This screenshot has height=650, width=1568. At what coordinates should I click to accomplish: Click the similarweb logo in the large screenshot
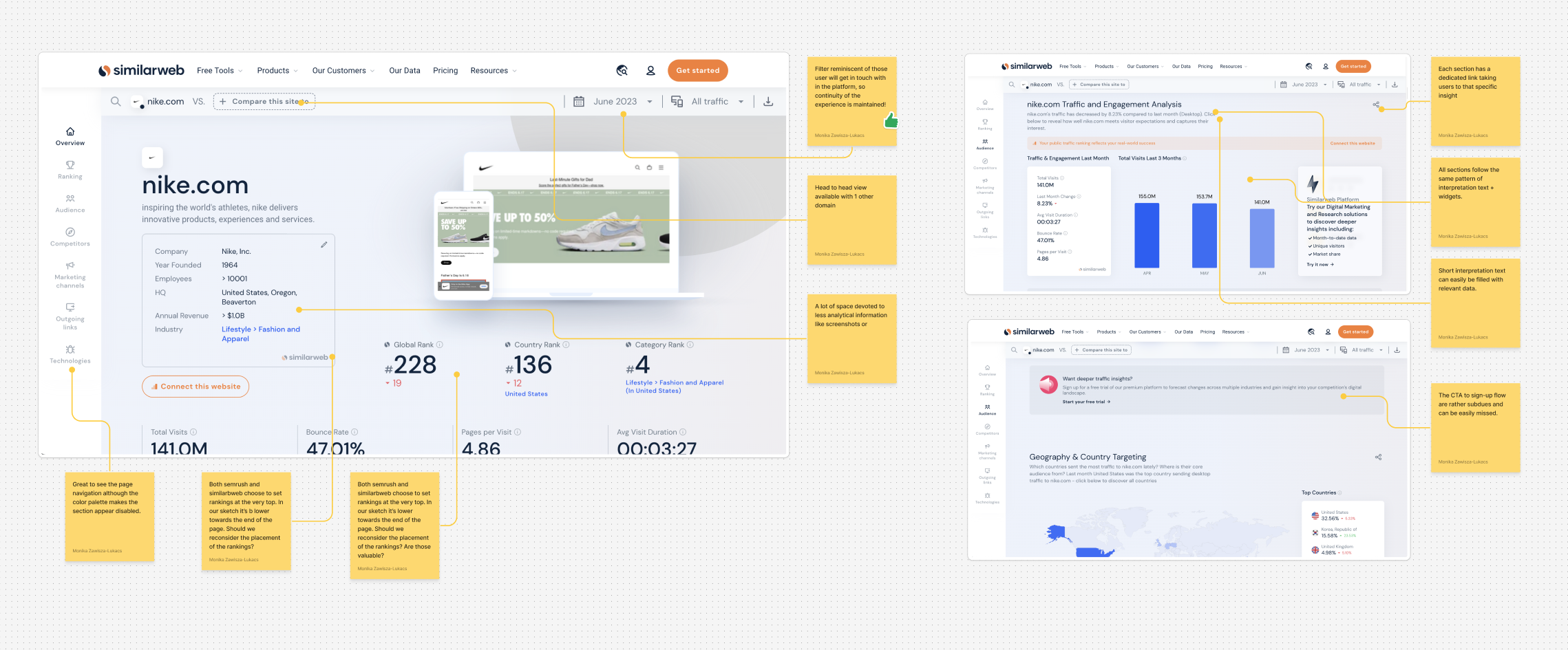click(x=141, y=71)
